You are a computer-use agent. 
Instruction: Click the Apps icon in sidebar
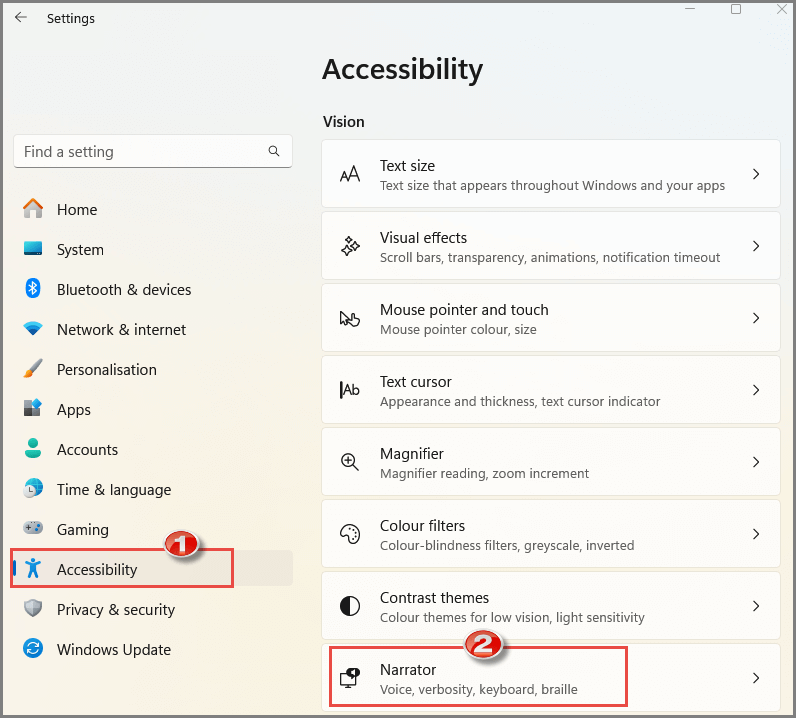pyautogui.click(x=33, y=408)
